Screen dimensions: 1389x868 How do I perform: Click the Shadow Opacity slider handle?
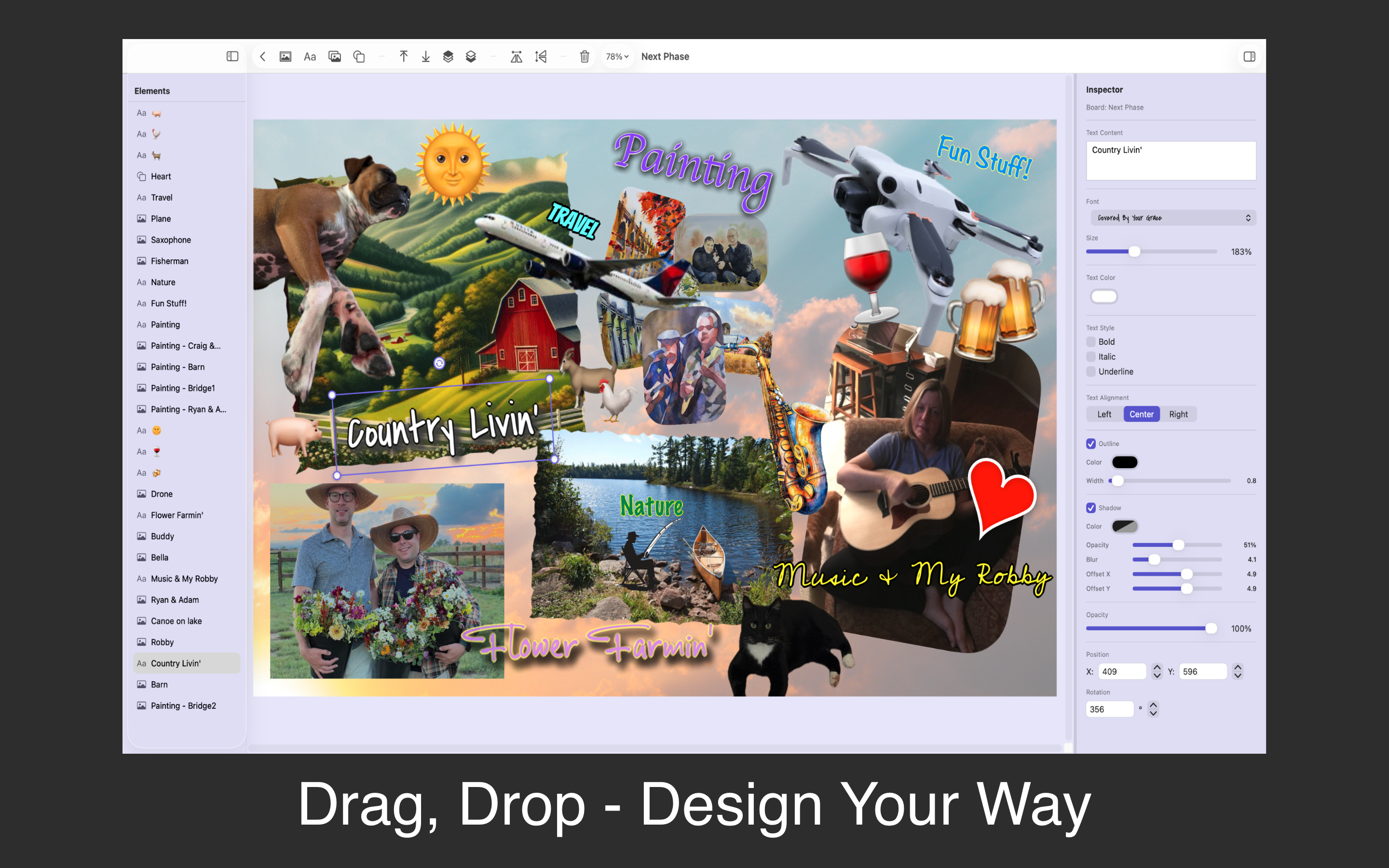(x=1178, y=545)
